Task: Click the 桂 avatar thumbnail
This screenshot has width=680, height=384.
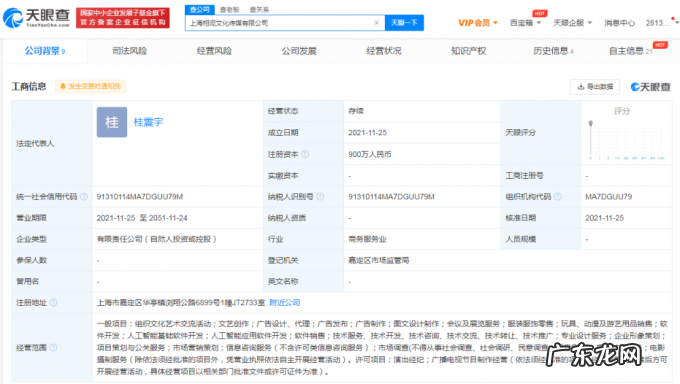Action: (x=112, y=122)
